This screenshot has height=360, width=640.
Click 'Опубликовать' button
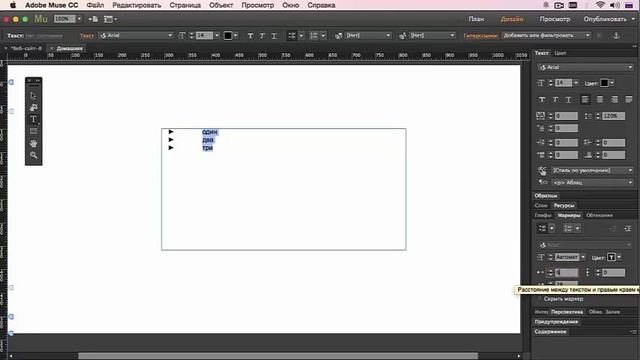tap(605, 19)
